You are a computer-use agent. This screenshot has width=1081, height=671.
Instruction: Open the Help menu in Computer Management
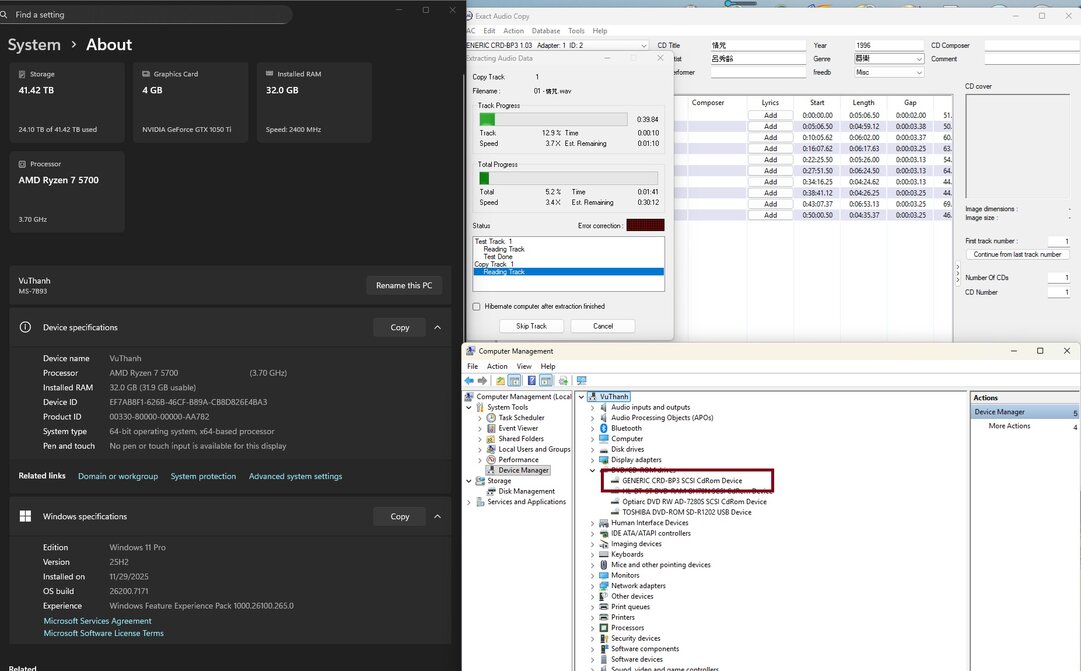tap(548, 366)
